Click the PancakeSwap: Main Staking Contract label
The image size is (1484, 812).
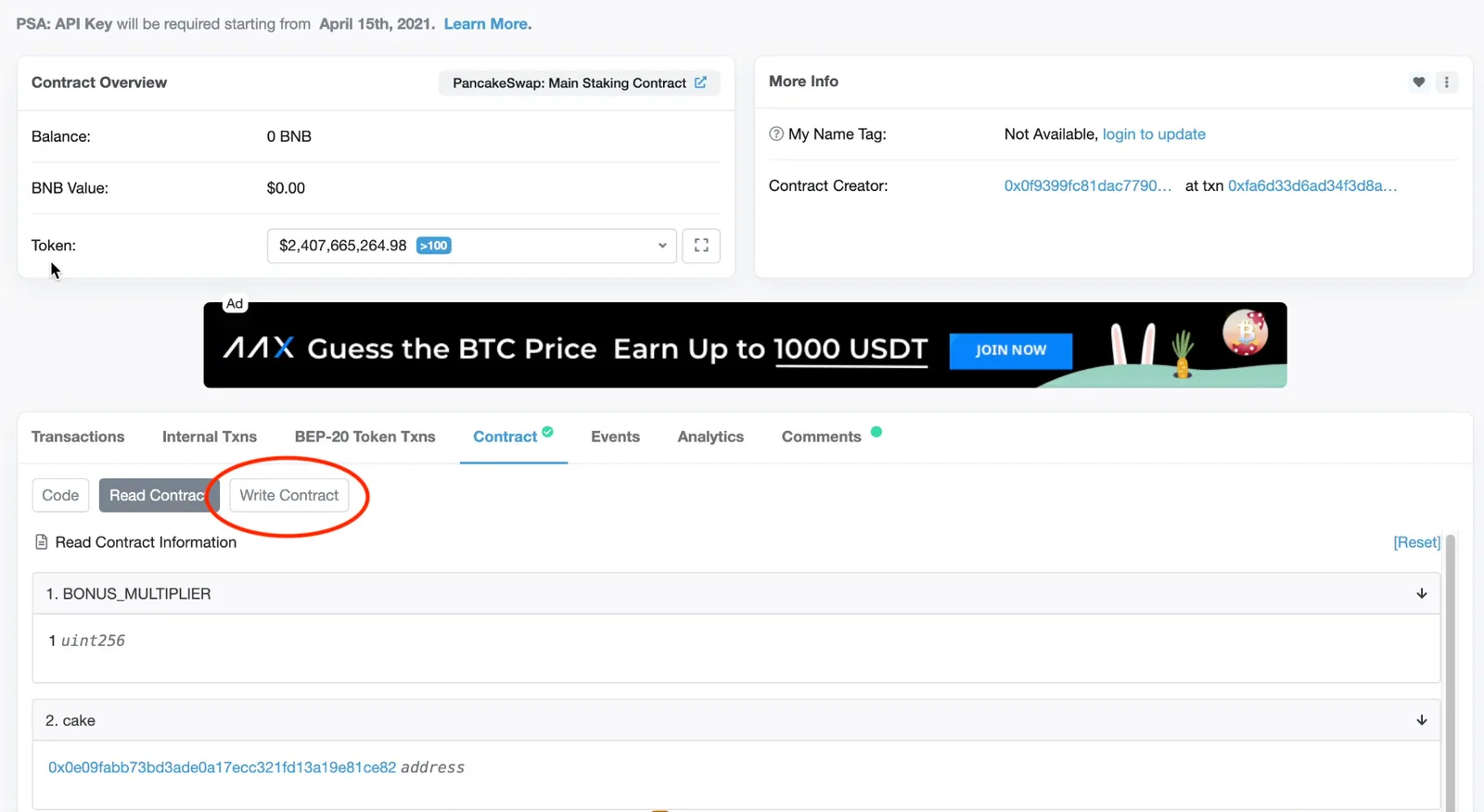coord(569,82)
